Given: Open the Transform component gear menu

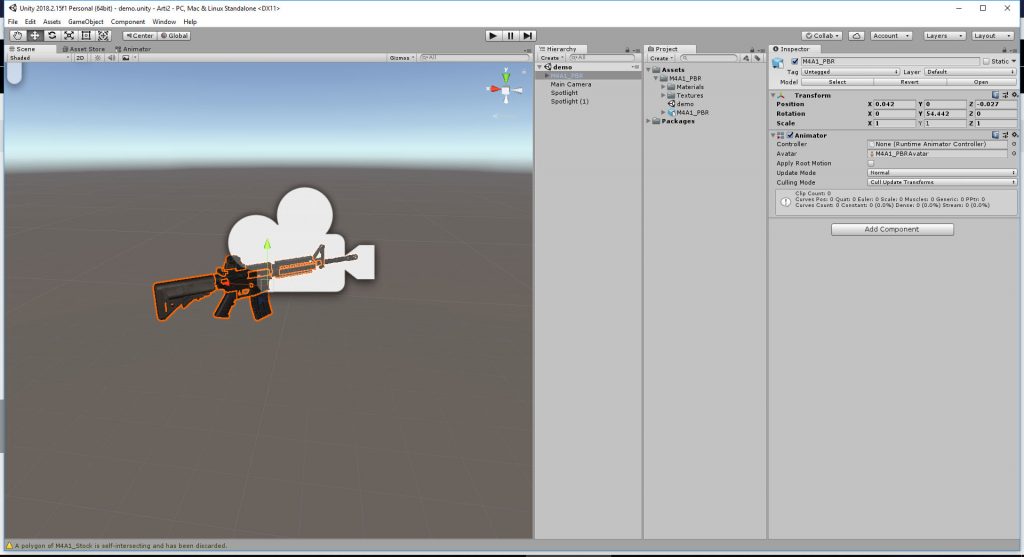Looking at the screenshot, I should pyautogui.click(x=1015, y=95).
